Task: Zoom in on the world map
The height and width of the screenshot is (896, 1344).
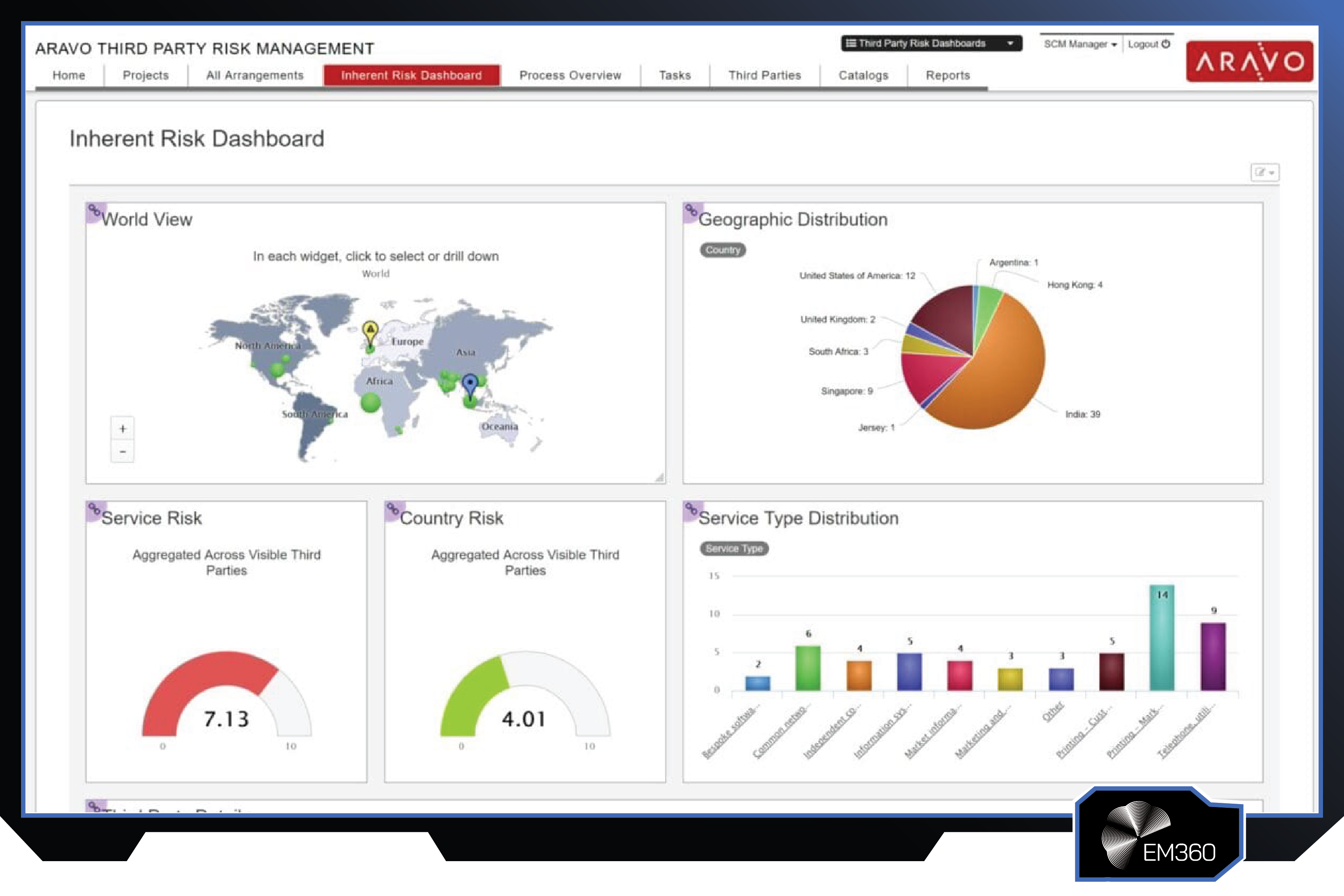Action: 122,429
